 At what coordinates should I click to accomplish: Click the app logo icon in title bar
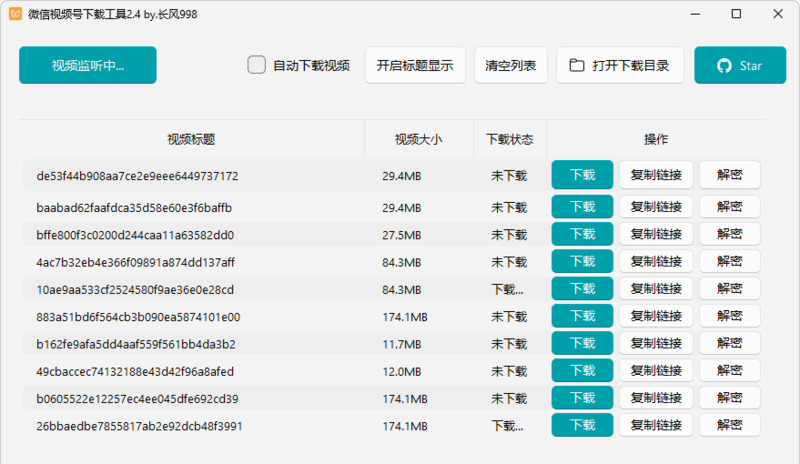point(16,14)
